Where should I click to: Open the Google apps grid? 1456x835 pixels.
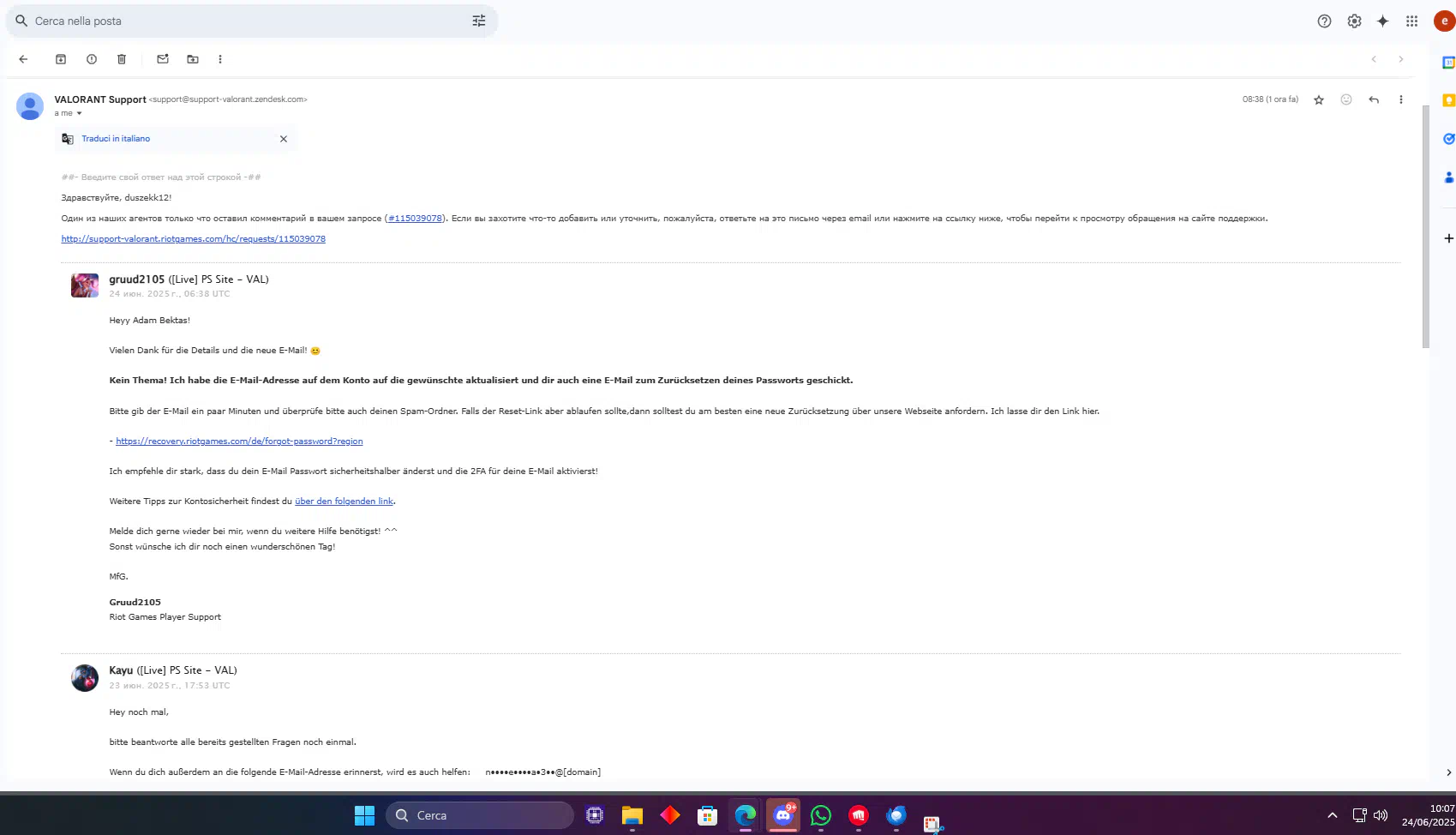1411,21
